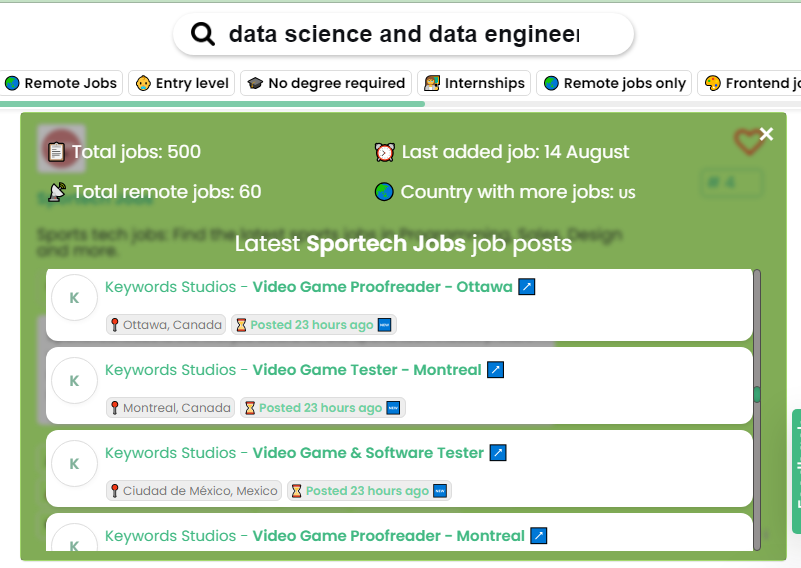Viewport: 801px width, 568px height.
Task: Click the Ciudad de México location tag
Action: click(x=194, y=491)
